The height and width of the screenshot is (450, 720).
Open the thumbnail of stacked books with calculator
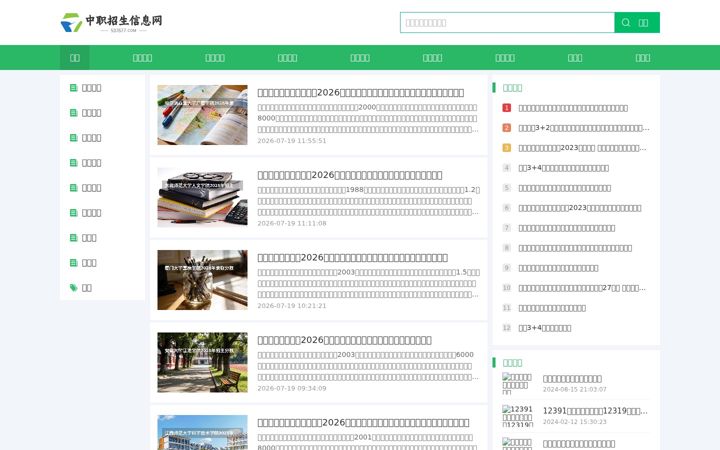coord(202,197)
